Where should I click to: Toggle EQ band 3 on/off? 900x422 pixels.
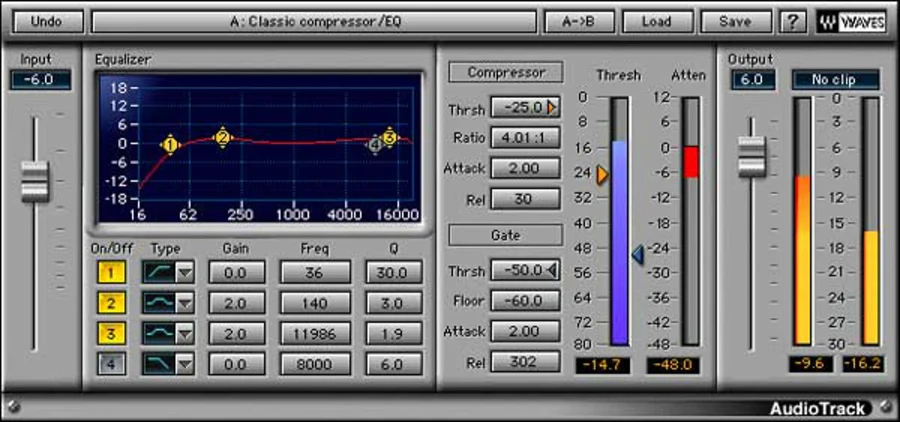pyautogui.click(x=111, y=333)
